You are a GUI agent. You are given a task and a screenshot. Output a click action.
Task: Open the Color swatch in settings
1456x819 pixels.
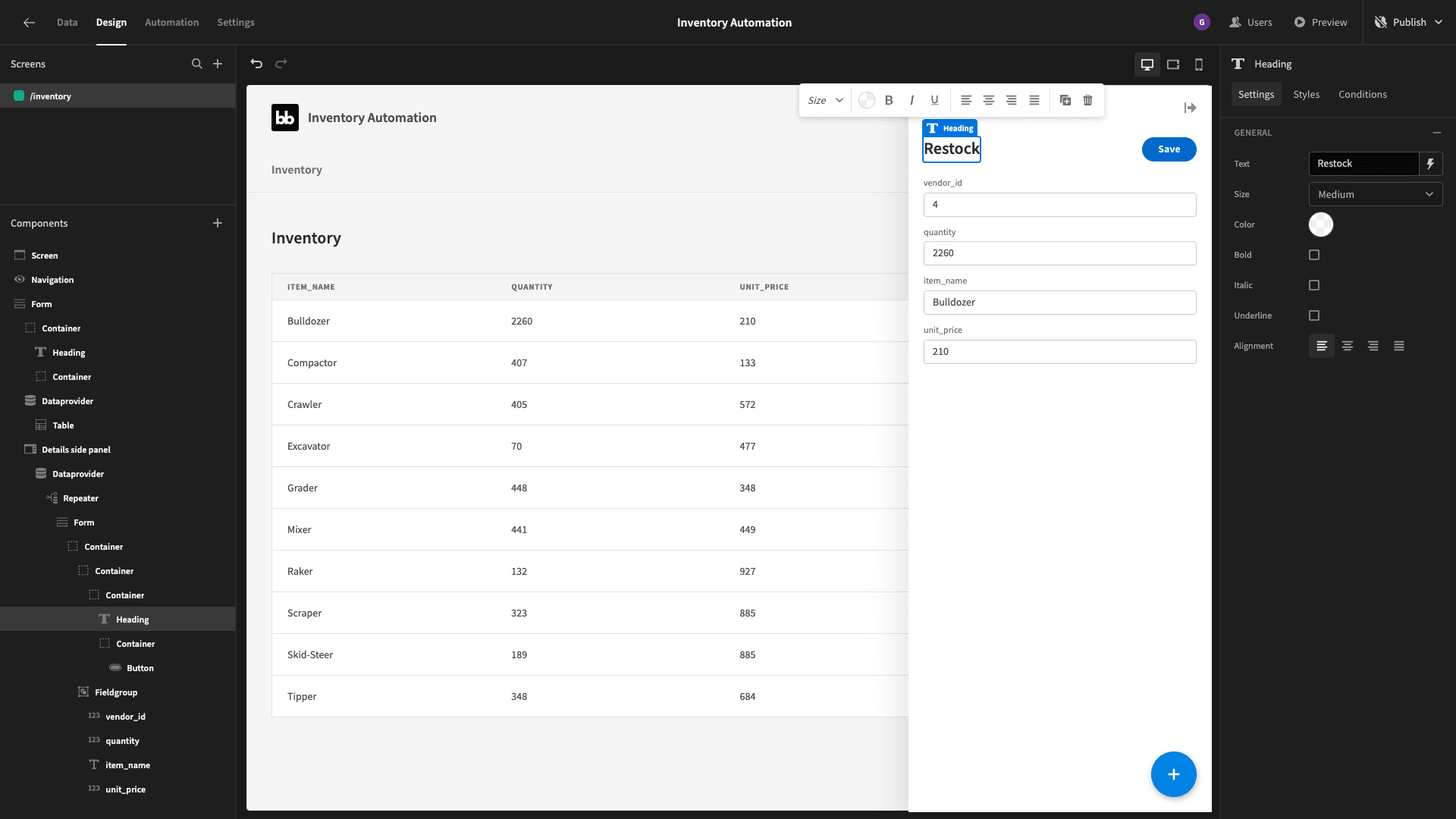click(x=1320, y=224)
